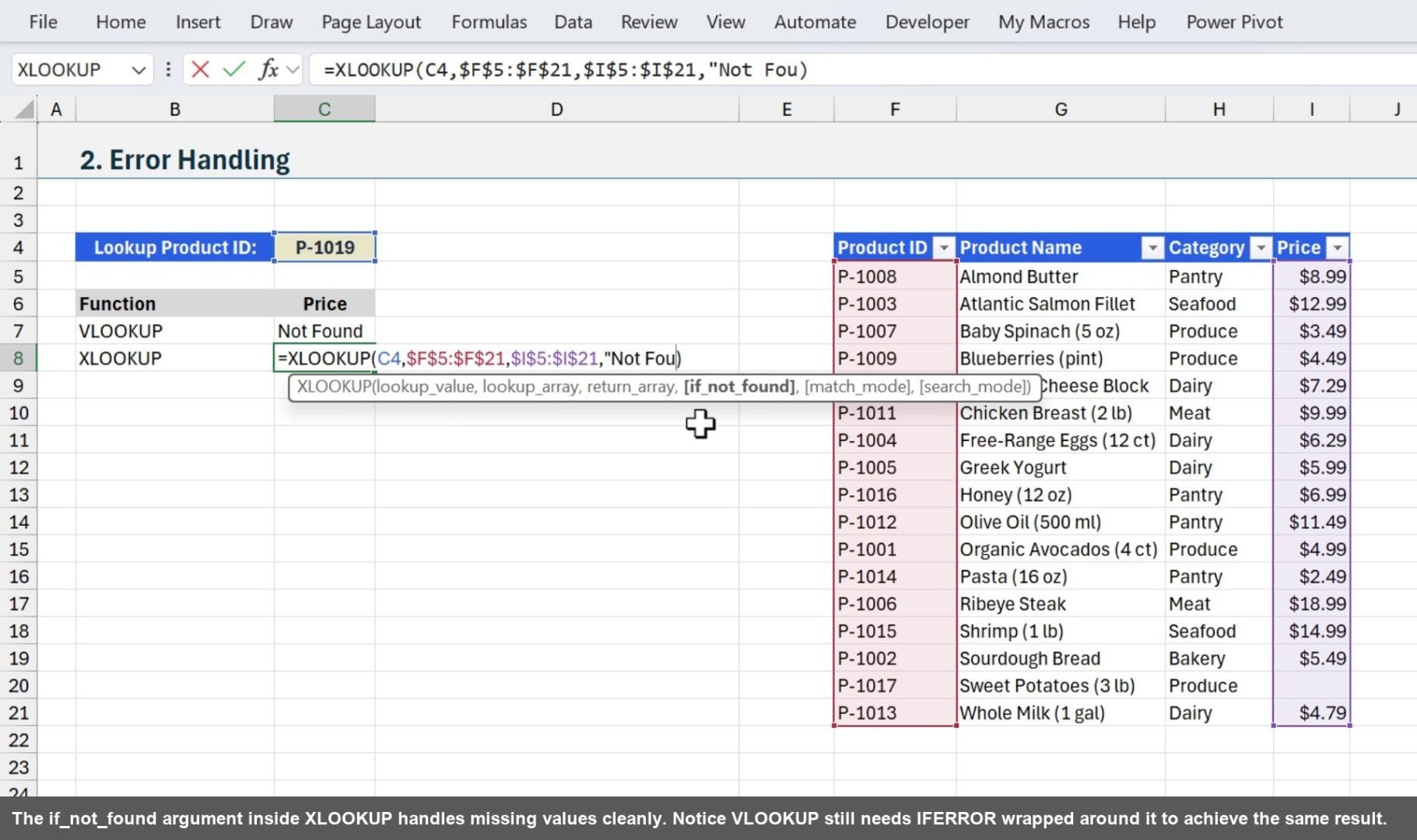Open the Category column filter dropdown

point(1261,247)
